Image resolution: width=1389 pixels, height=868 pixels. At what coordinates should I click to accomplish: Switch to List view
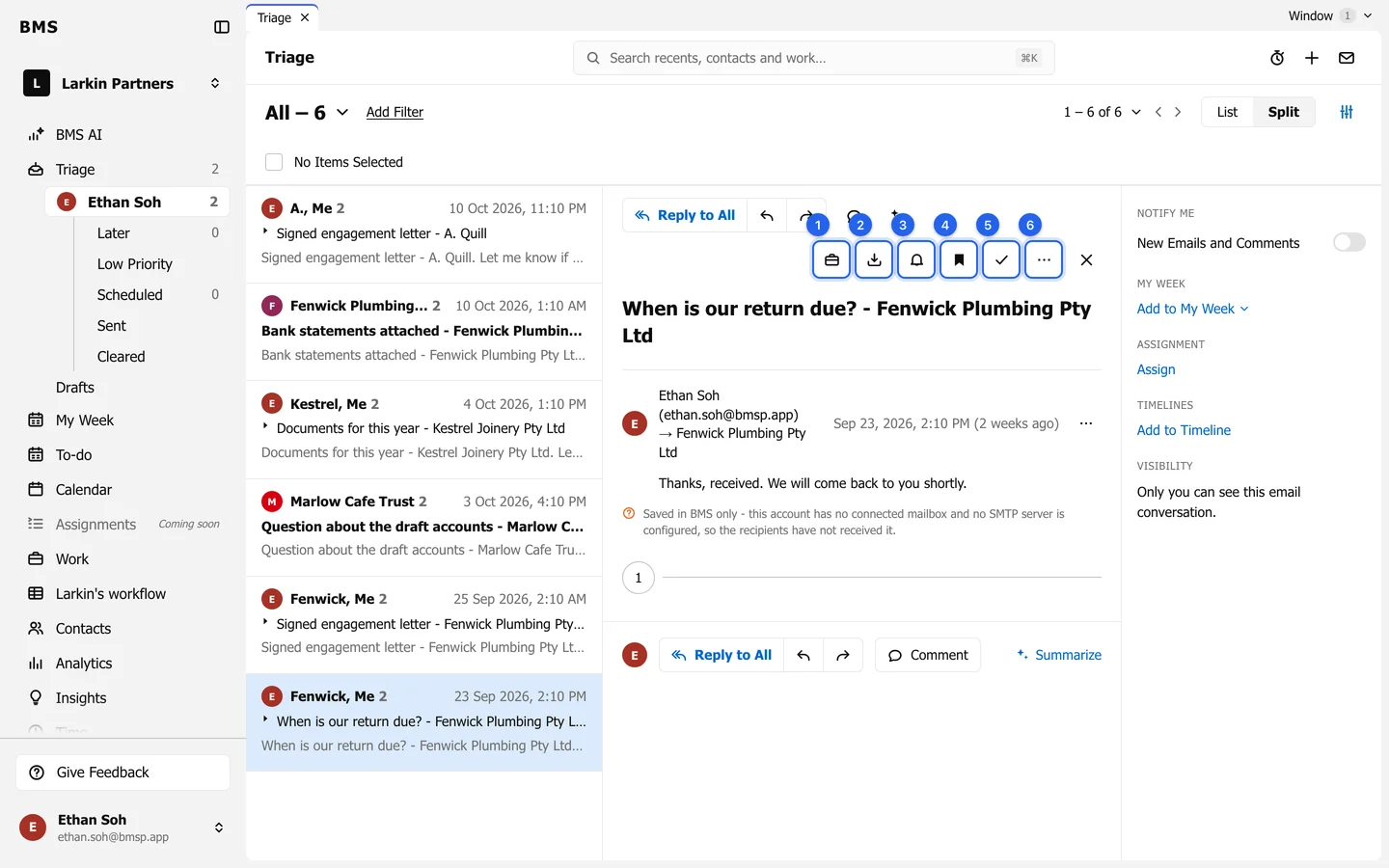(x=1227, y=112)
